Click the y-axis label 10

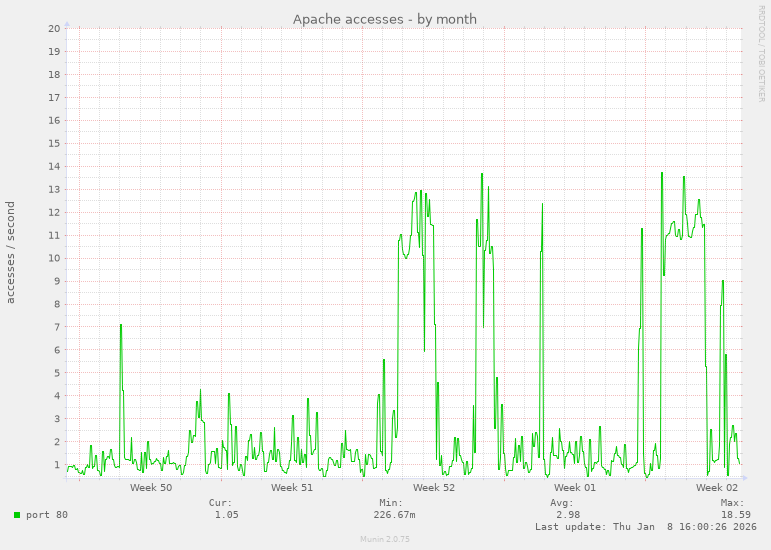point(54,259)
